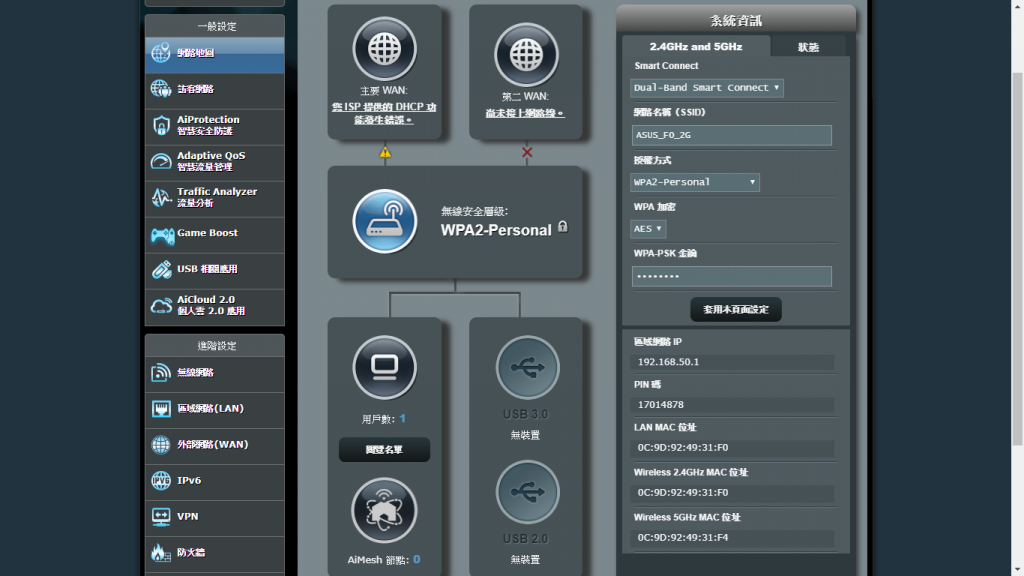
Task: Open the WPA2-Personal authentication dropdown
Action: (x=694, y=182)
